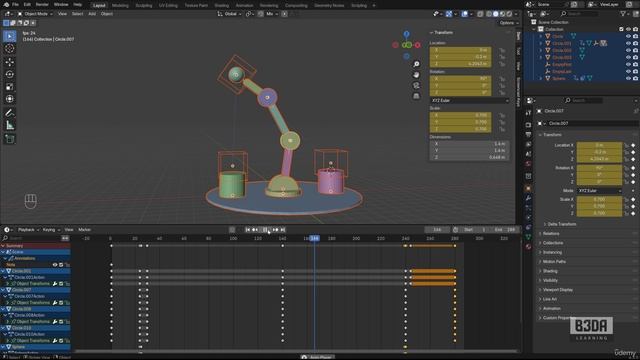The height and width of the screenshot is (360, 640).
Task: Toggle auto keying record button
Action: click(x=232, y=230)
